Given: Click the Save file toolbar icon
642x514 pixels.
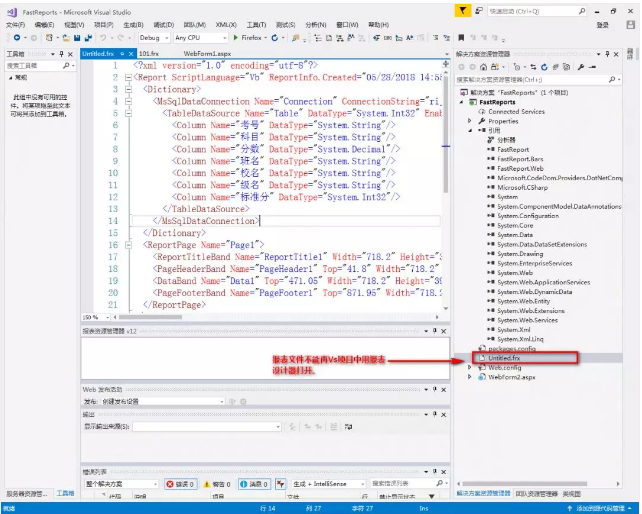Looking at the screenshot, I should pos(77,38).
